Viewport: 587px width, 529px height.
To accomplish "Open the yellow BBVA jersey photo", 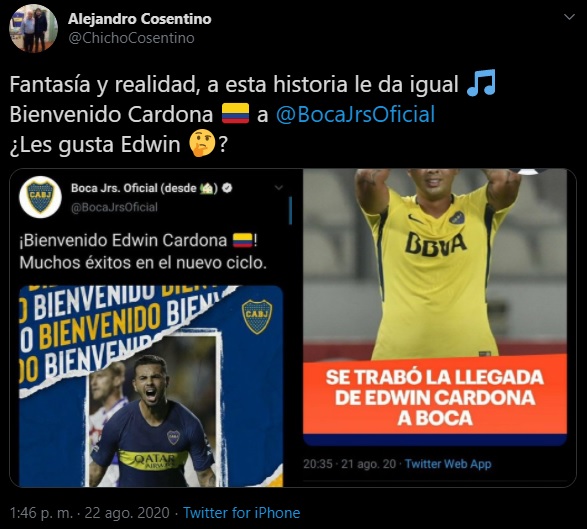I will (435, 265).
